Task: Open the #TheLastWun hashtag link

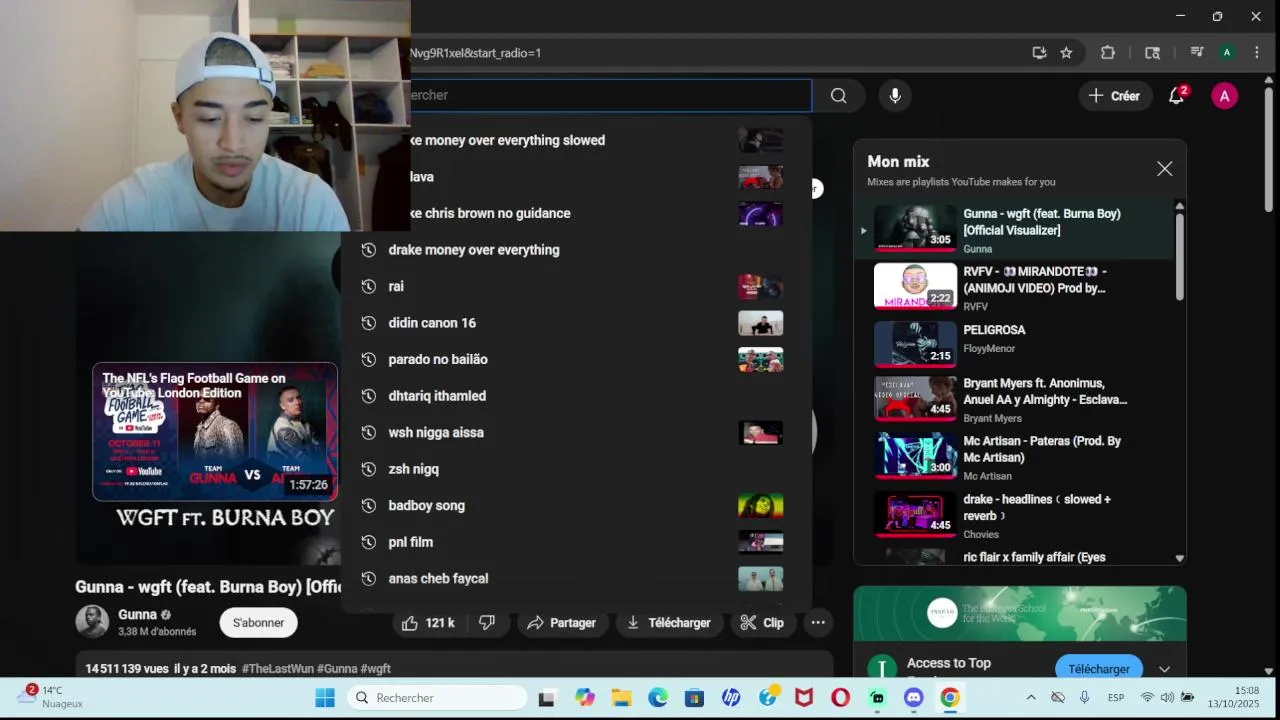Action: click(279, 669)
